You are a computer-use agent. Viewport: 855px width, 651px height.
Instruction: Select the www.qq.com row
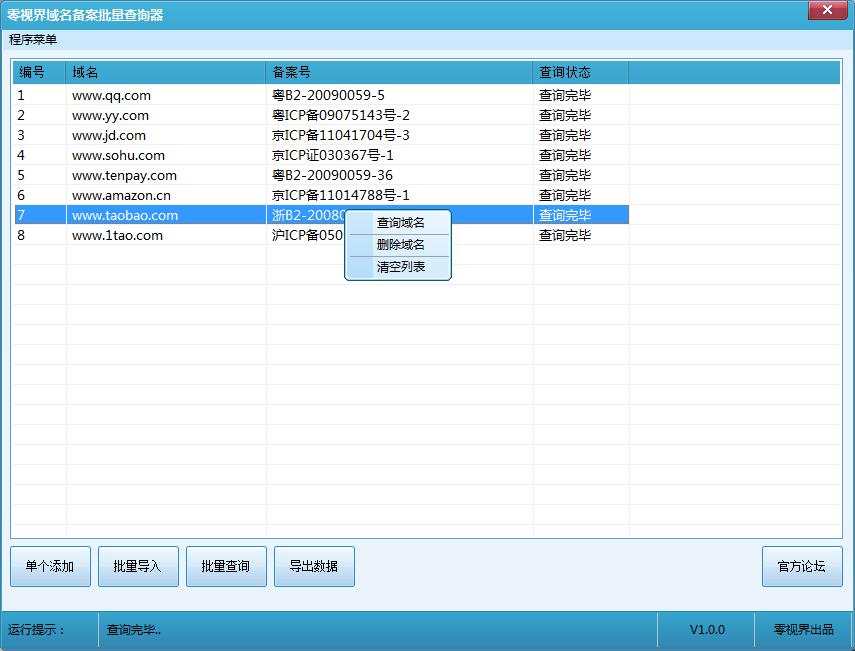(x=111, y=96)
